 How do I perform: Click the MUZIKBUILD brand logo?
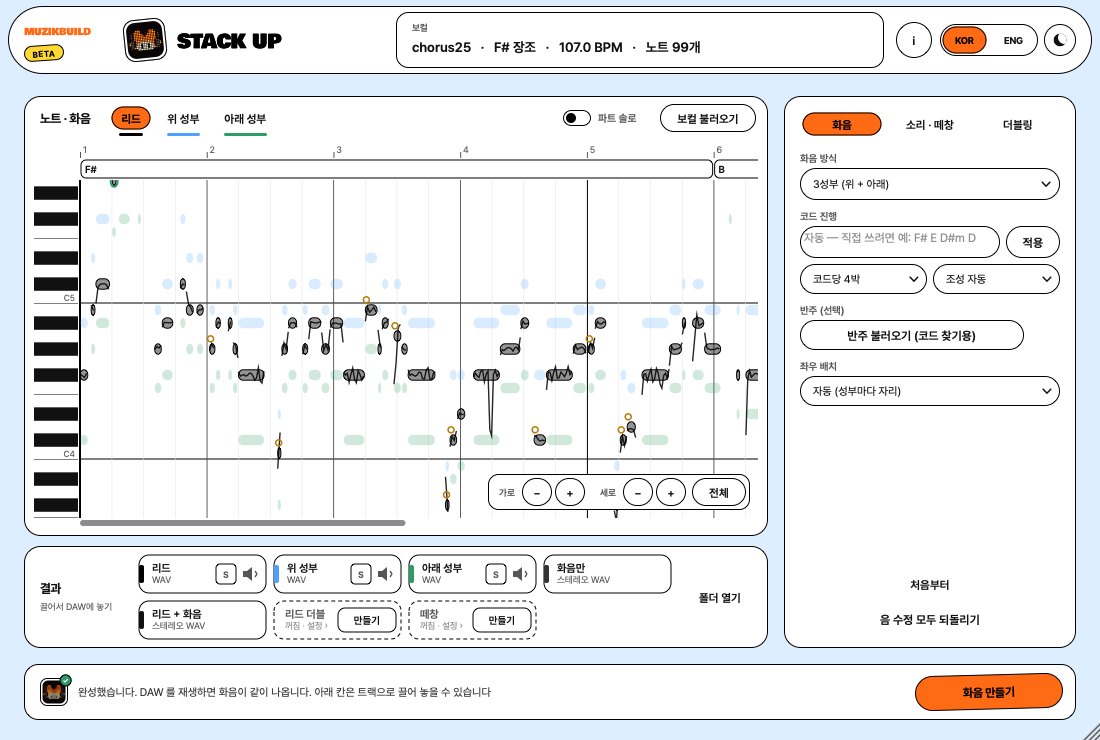[x=58, y=32]
